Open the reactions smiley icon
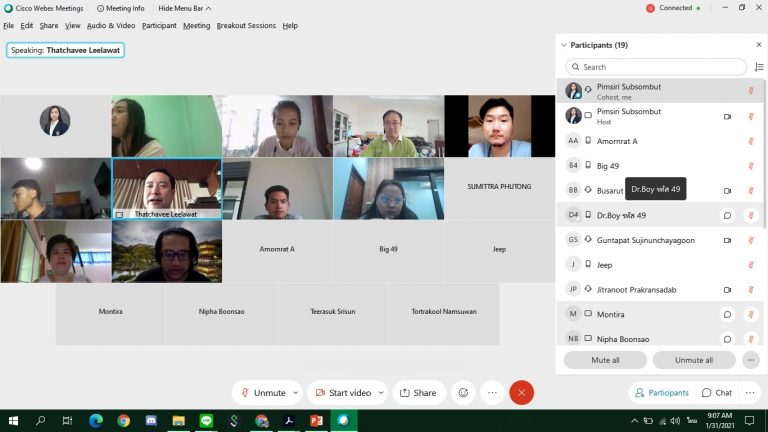Viewport: 768px width, 432px height. 463,393
